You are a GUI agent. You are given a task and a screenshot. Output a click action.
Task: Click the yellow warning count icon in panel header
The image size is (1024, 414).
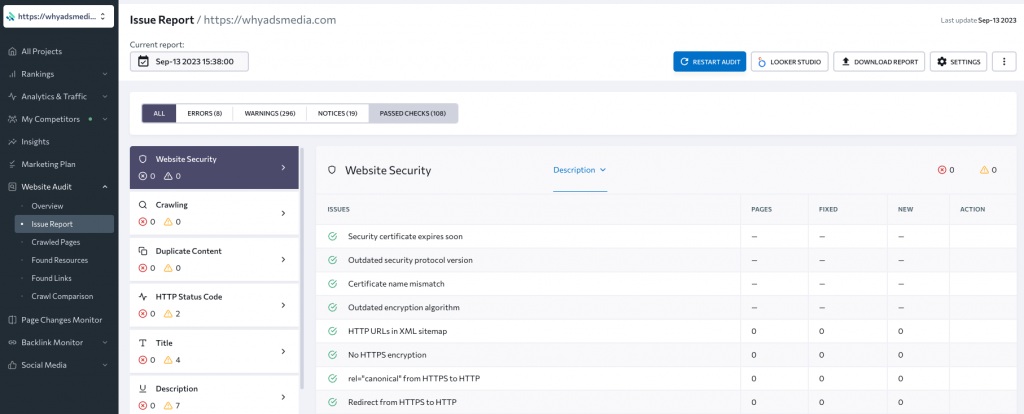984,170
